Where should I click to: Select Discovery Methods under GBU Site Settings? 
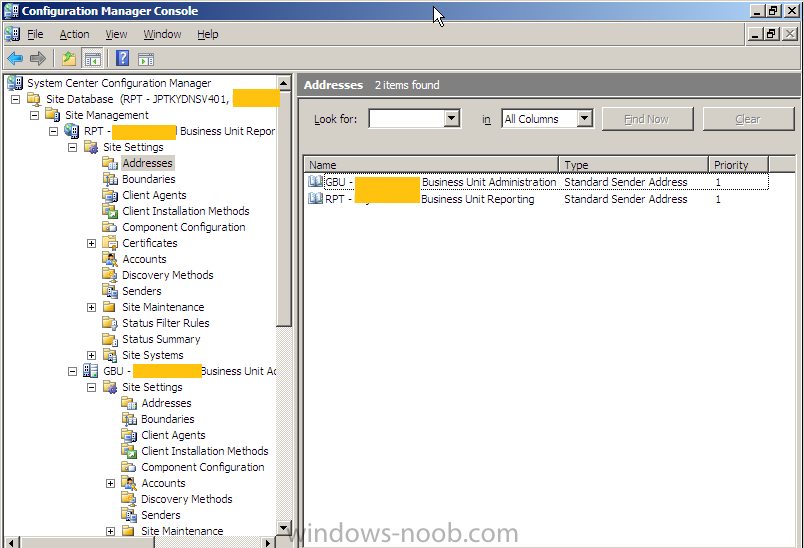coord(187,499)
